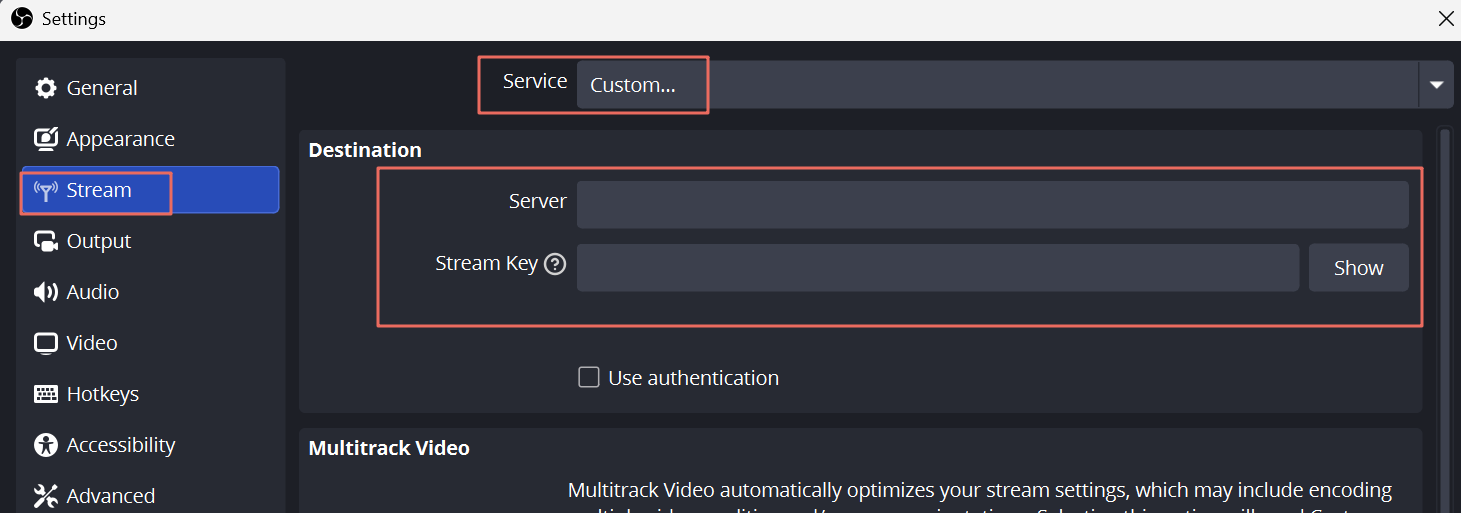Image resolution: width=1461 pixels, height=513 pixels.
Task: Click the Multitrack Video section heading
Action: [389, 448]
